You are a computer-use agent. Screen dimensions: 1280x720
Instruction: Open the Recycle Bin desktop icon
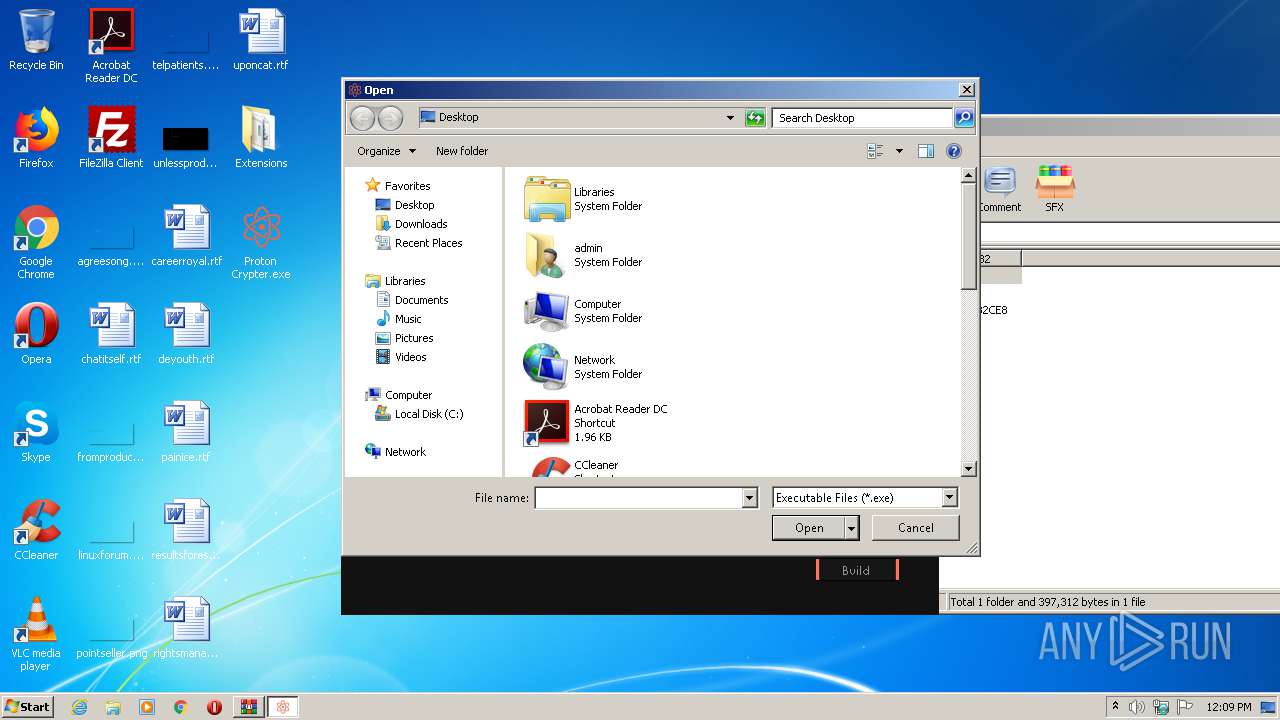pyautogui.click(x=36, y=40)
